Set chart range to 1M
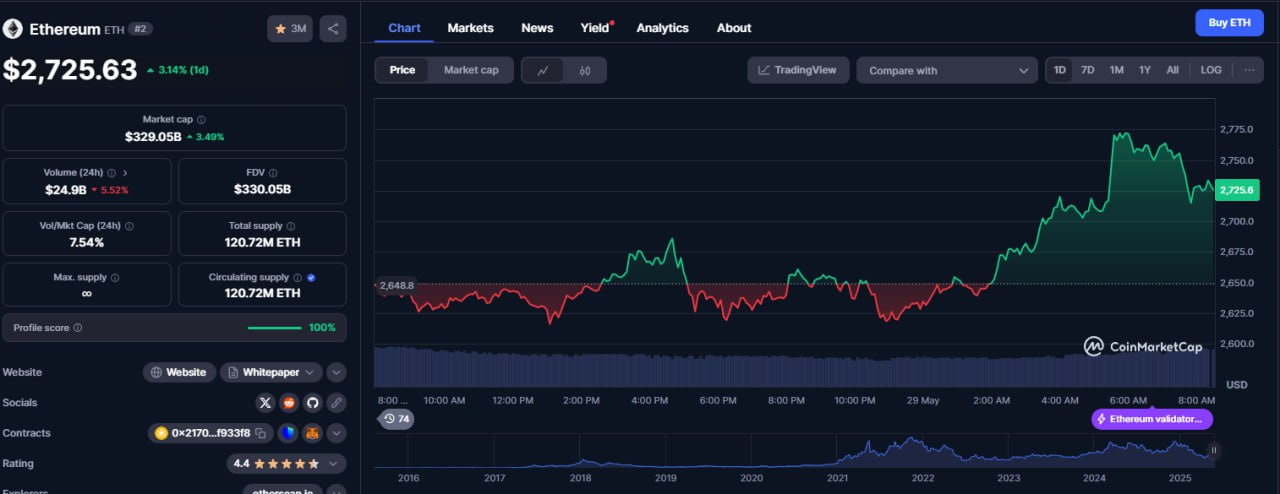The height and width of the screenshot is (494, 1280). point(1117,70)
